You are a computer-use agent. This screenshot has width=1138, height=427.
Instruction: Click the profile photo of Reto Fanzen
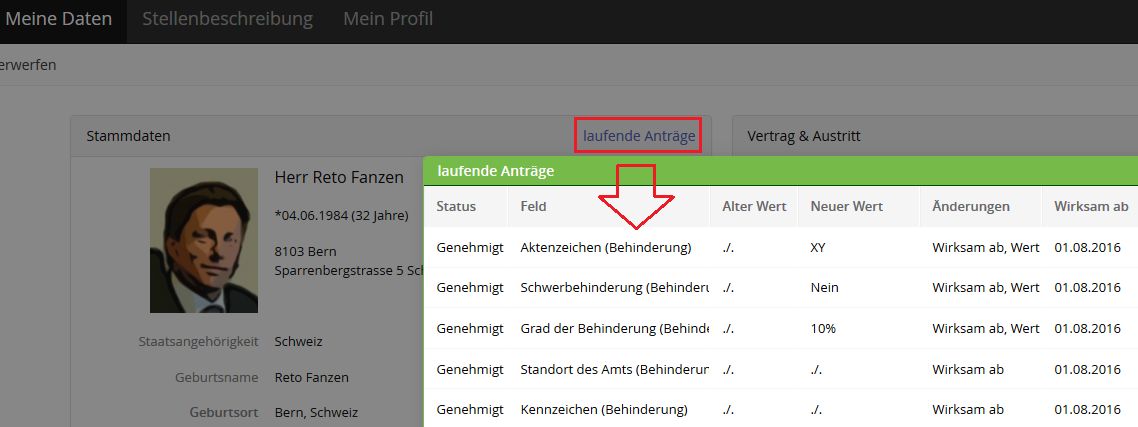coord(204,240)
